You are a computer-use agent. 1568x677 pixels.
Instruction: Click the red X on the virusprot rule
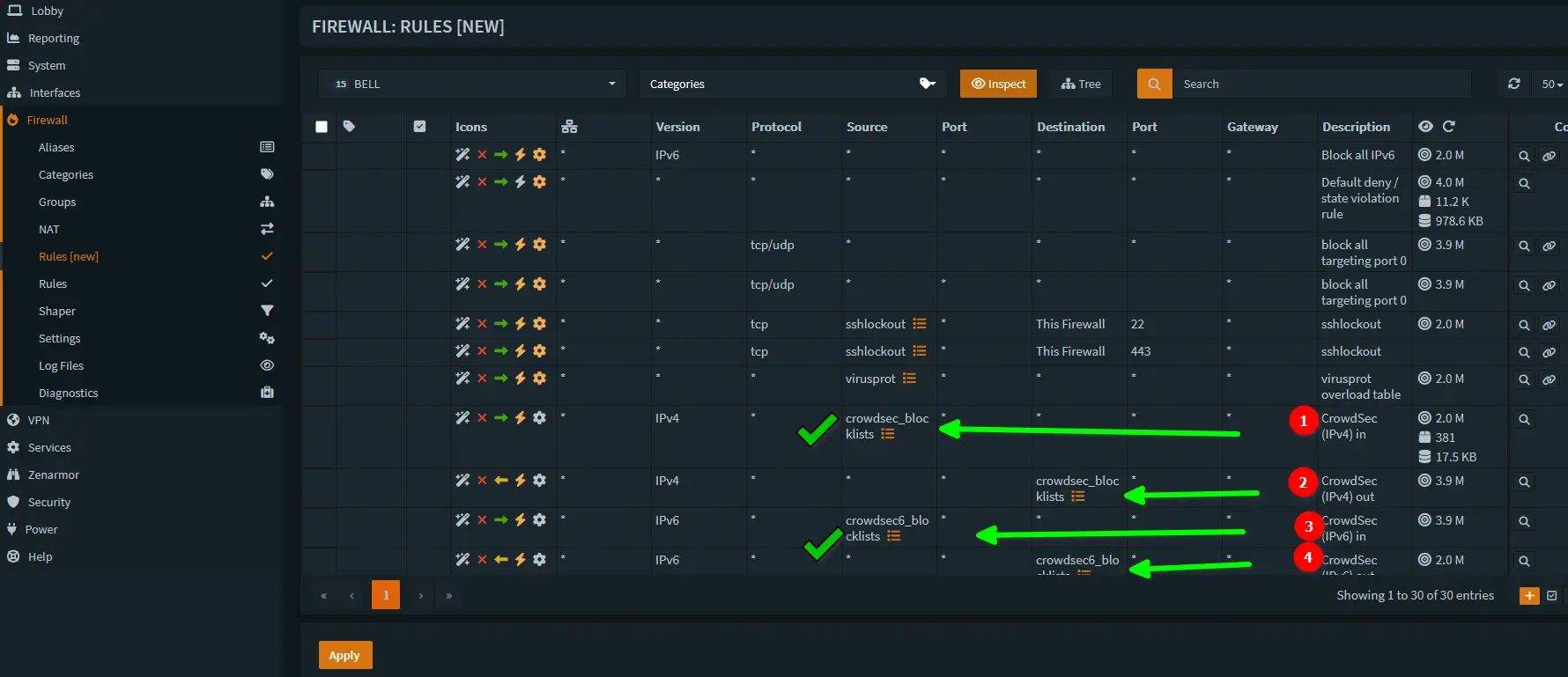(482, 378)
